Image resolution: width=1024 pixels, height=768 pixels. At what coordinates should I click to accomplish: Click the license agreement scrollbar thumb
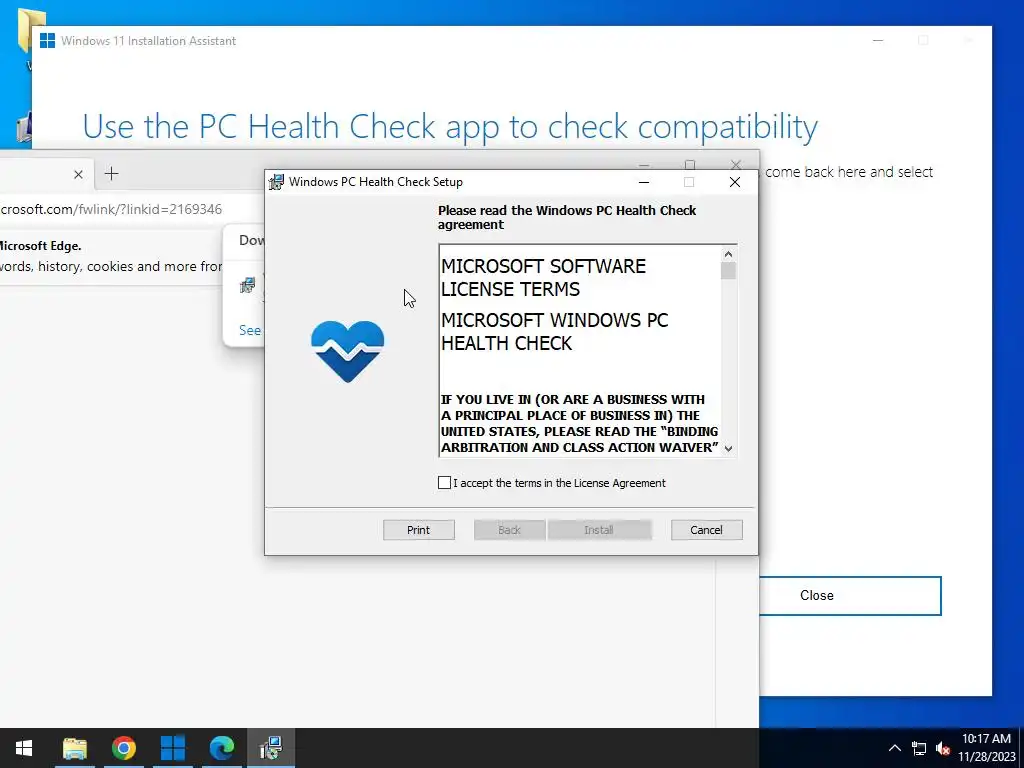729,270
